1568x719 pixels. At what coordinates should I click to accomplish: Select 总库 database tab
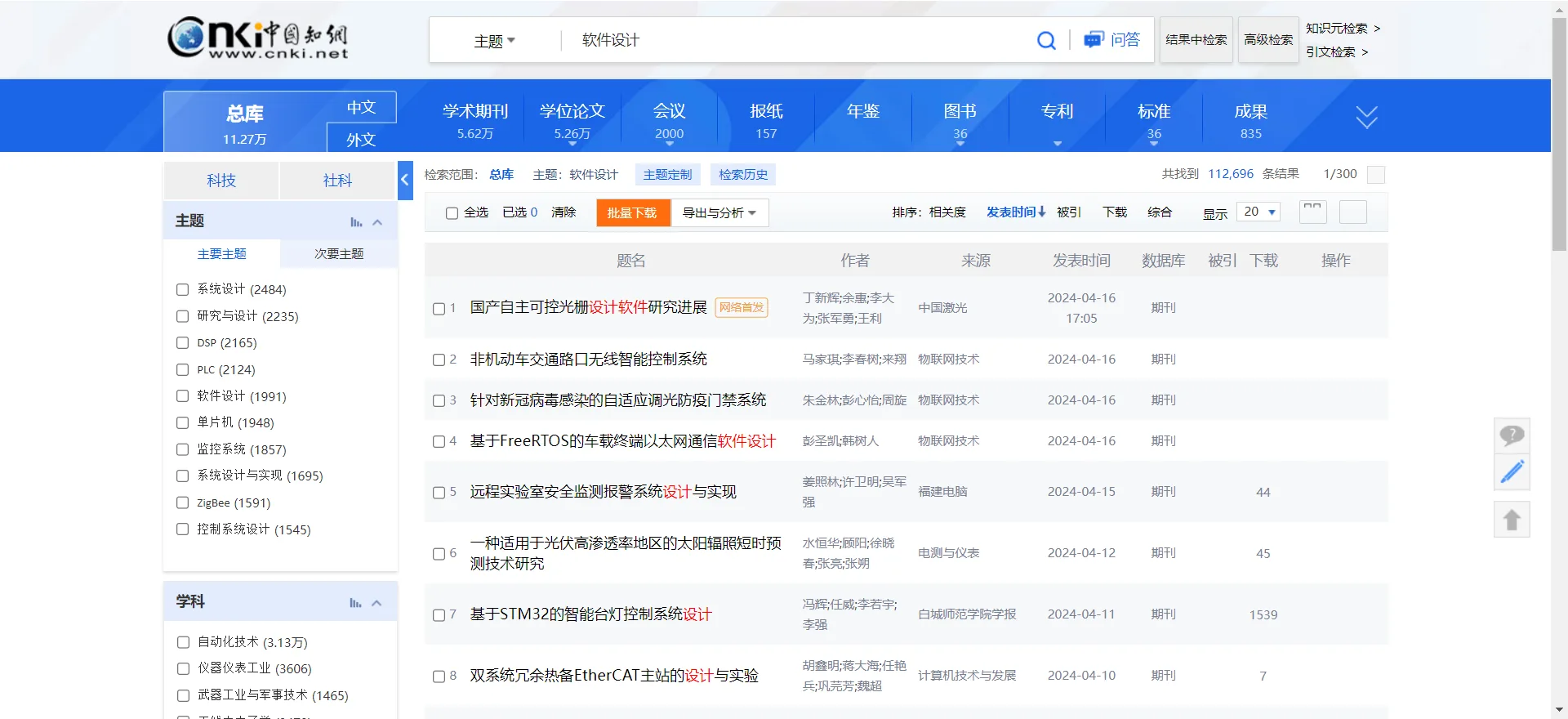point(245,123)
